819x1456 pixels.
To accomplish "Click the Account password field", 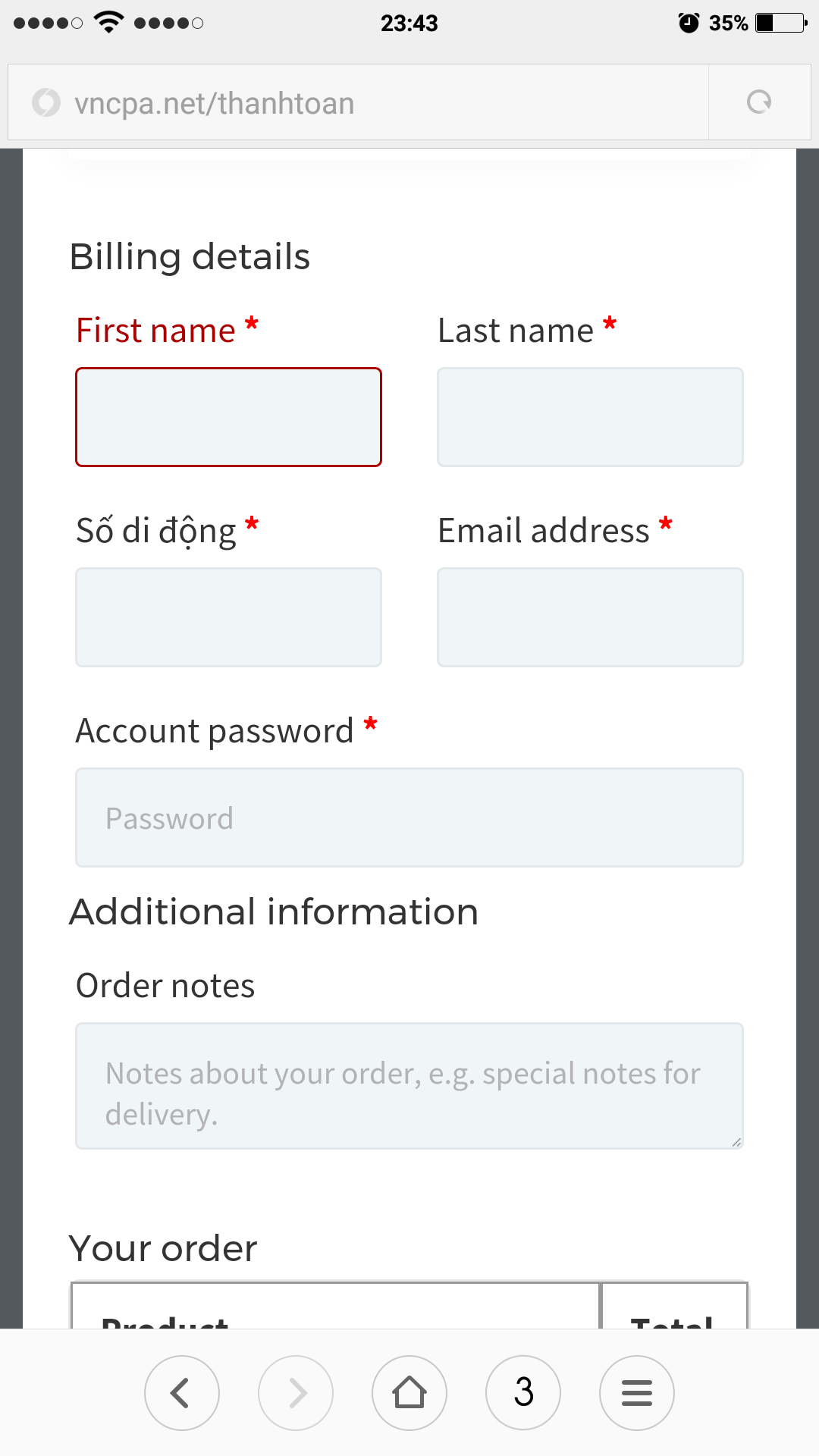I will 409,817.
